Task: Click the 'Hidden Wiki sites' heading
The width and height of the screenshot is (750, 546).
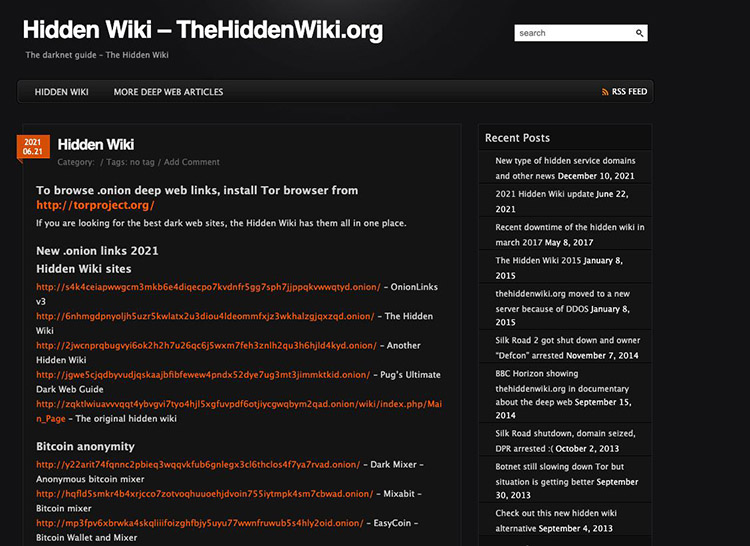Action: point(84,269)
